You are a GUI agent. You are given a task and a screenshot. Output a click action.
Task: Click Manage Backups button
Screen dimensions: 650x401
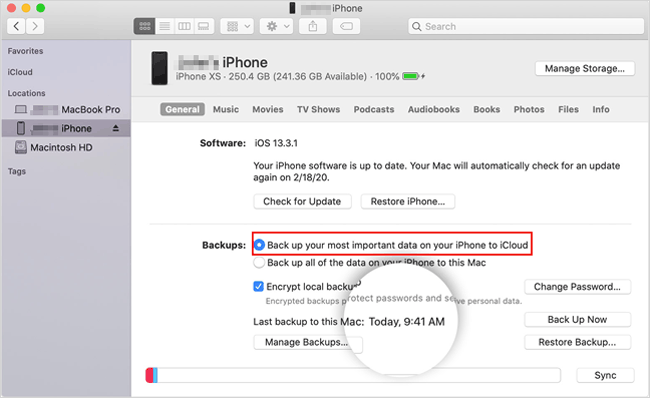(x=308, y=343)
